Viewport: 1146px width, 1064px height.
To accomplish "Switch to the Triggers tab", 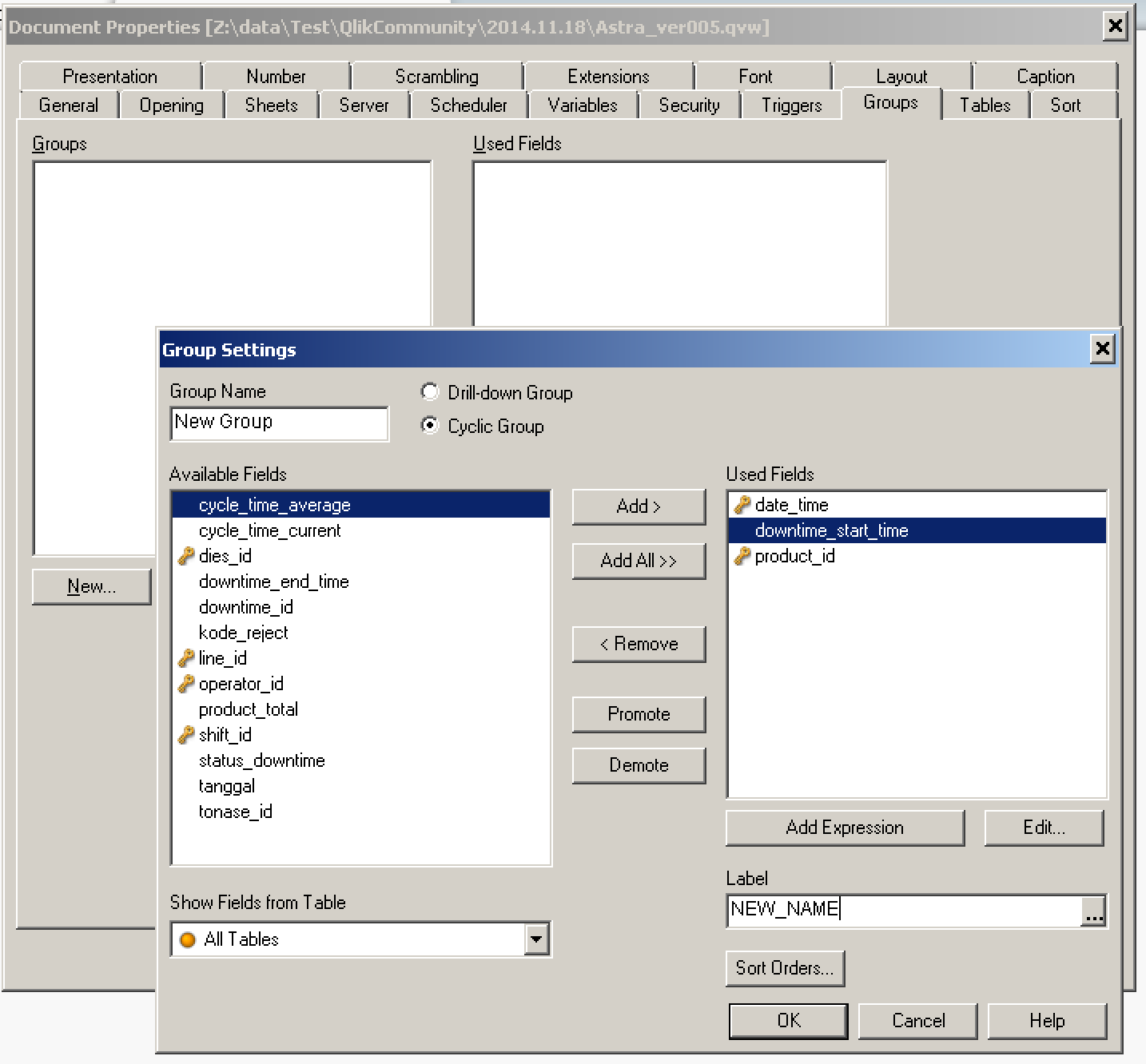I will point(790,105).
